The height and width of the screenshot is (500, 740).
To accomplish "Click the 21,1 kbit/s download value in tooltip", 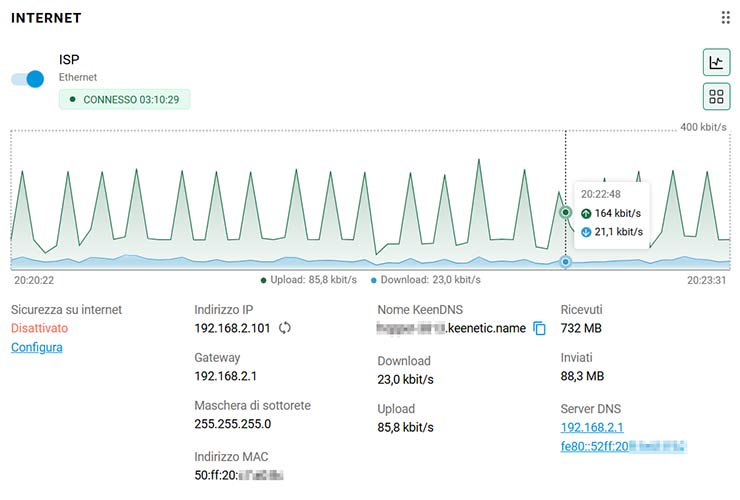I will 617,231.
